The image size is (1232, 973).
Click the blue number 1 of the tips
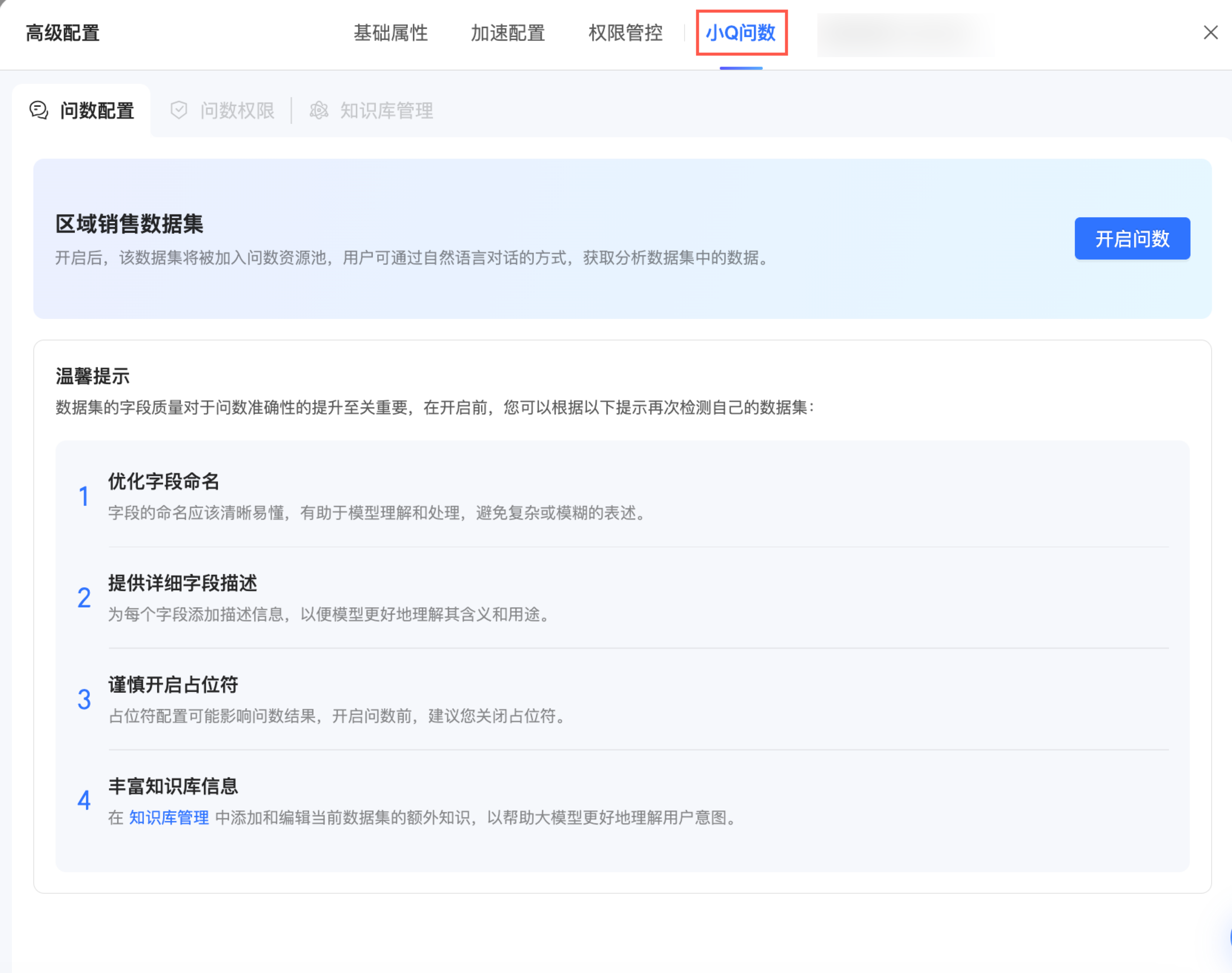pyautogui.click(x=84, y=496)
